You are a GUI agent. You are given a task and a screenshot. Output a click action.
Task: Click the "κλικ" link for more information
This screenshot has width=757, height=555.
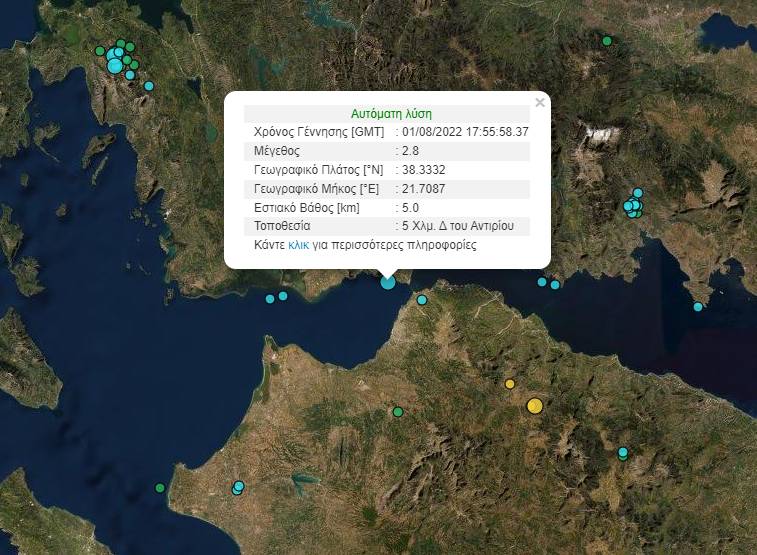298,244
